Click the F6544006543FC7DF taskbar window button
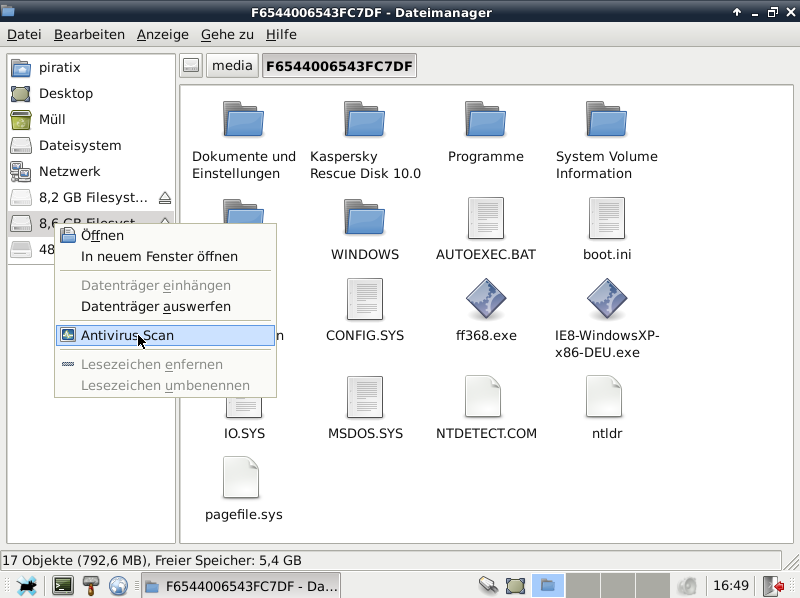The image size is (800, 598). click(241, 586)
